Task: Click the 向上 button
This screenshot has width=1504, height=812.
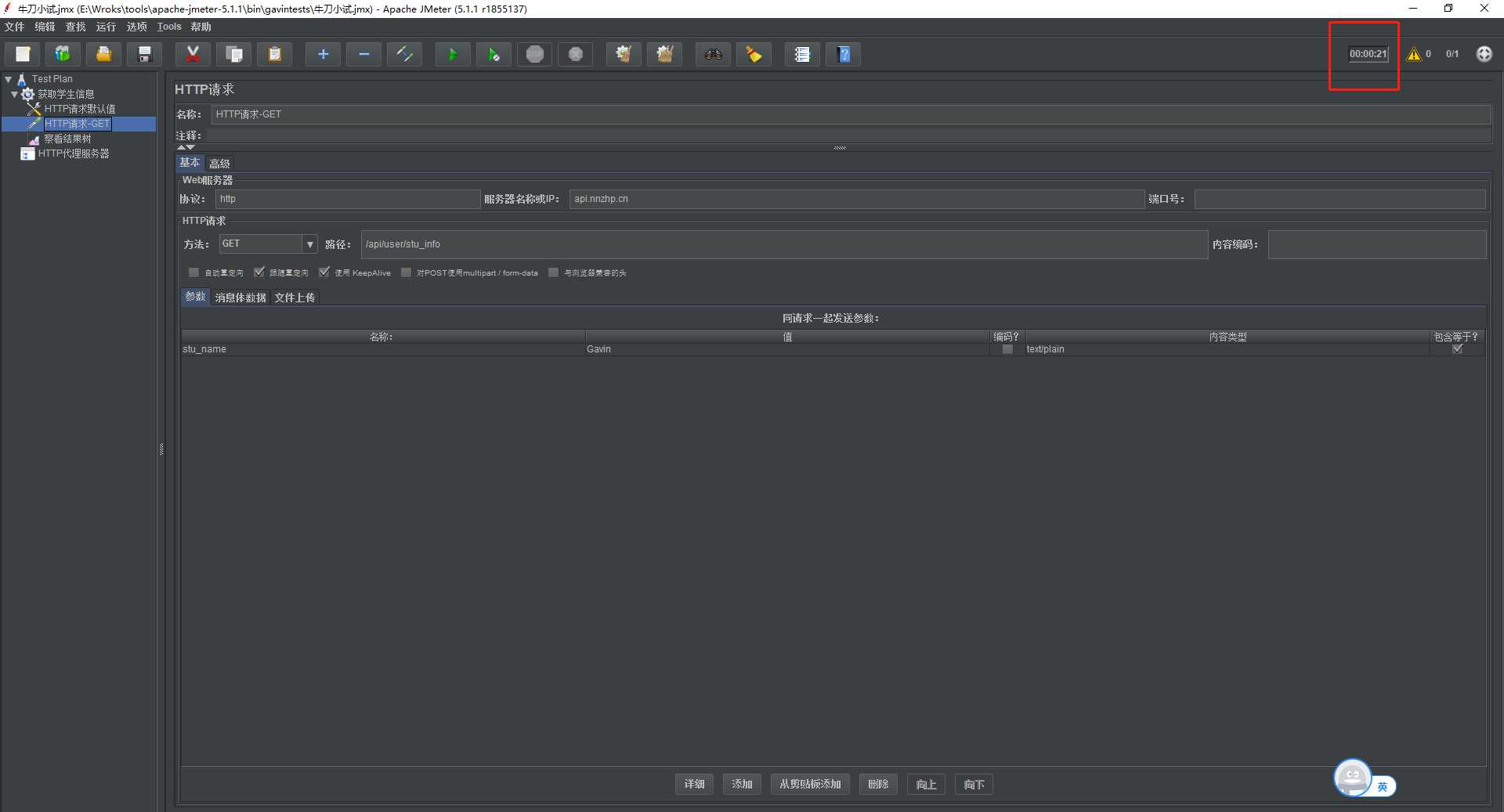Action: point(926,784)
